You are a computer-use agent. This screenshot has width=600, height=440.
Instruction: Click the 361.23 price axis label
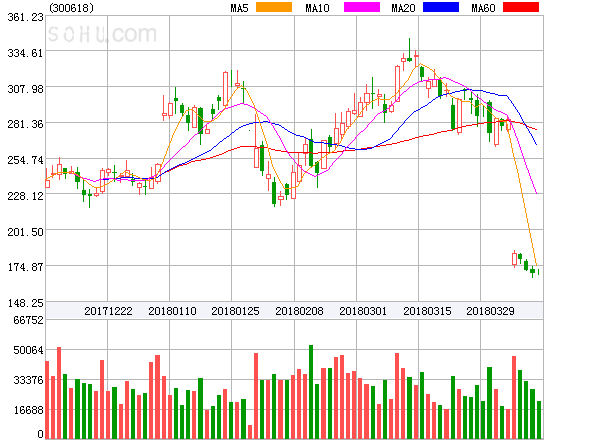(x=25, y=17)
